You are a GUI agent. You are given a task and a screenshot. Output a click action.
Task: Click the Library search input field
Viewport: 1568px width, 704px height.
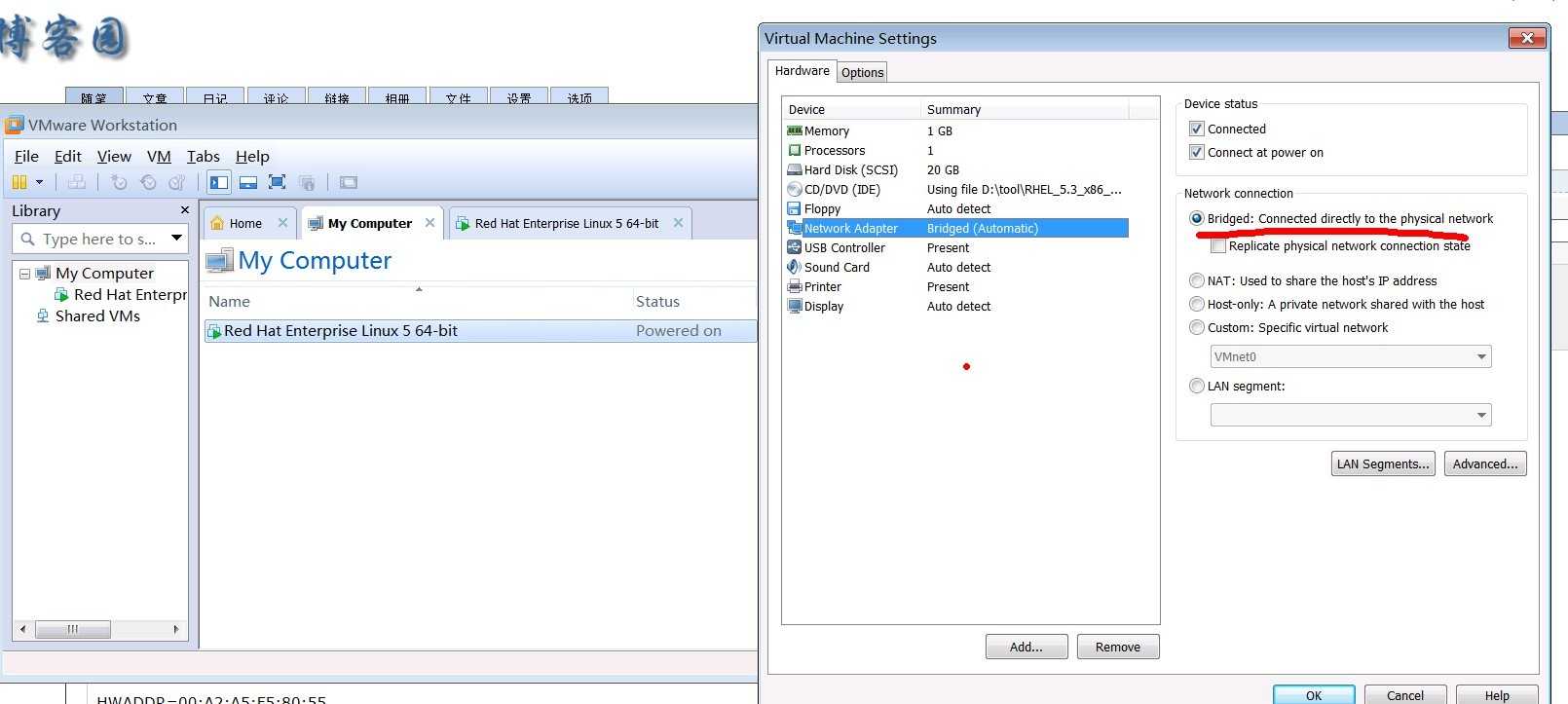[x=101, y=239]
